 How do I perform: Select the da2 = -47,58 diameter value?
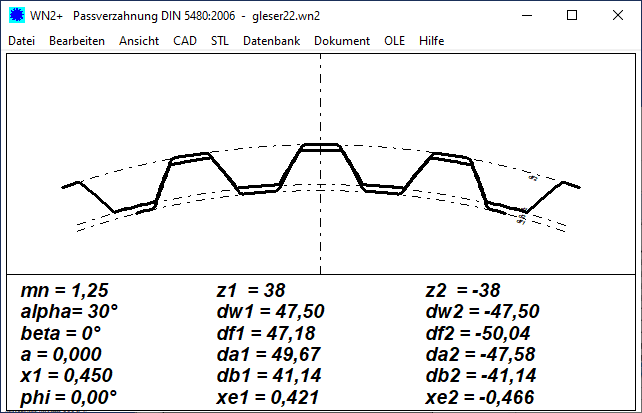pyautogui.click(x=483, y=354)
